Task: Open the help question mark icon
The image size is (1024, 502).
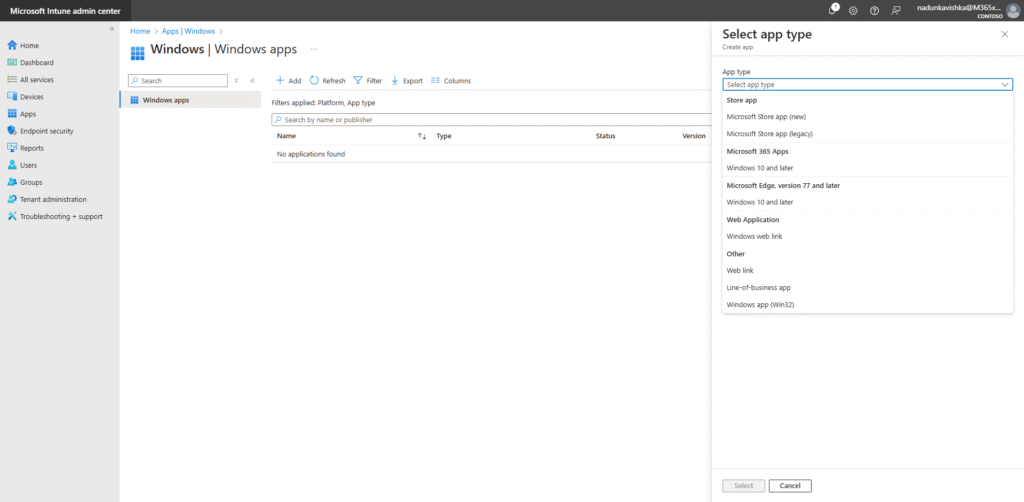Action: coord(874,10)
